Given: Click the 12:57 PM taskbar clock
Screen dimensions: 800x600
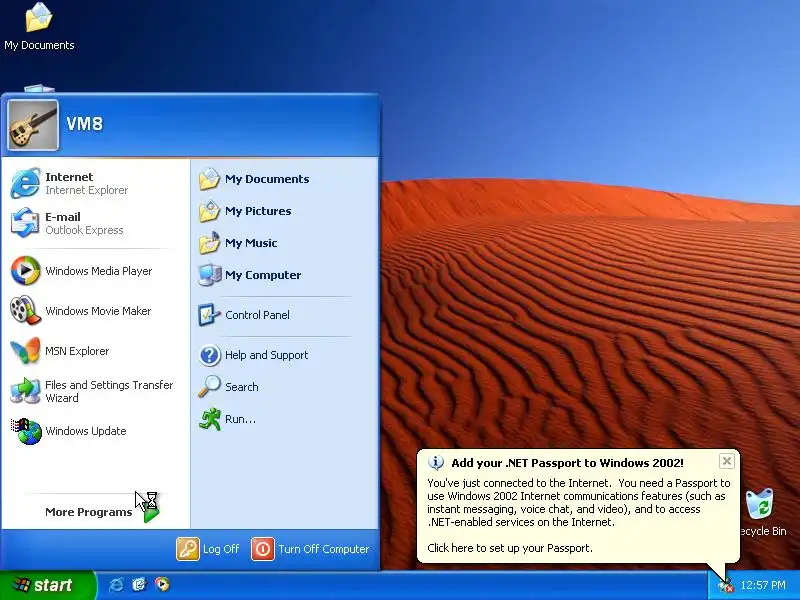Looking at the screenshot, I should (x=763, y=585).
